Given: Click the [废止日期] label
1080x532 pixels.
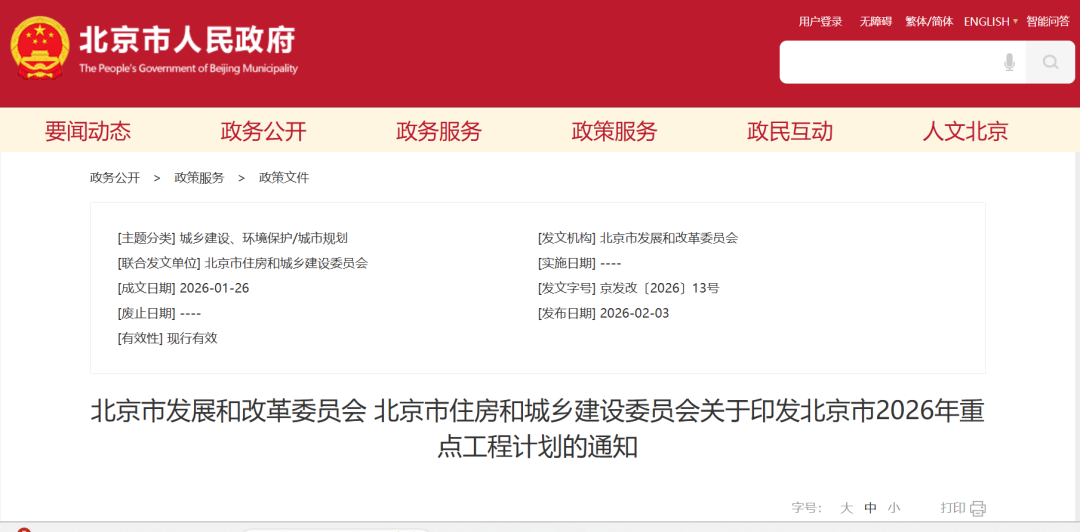Looking at the screenshot, I should [x=147, y=313].
